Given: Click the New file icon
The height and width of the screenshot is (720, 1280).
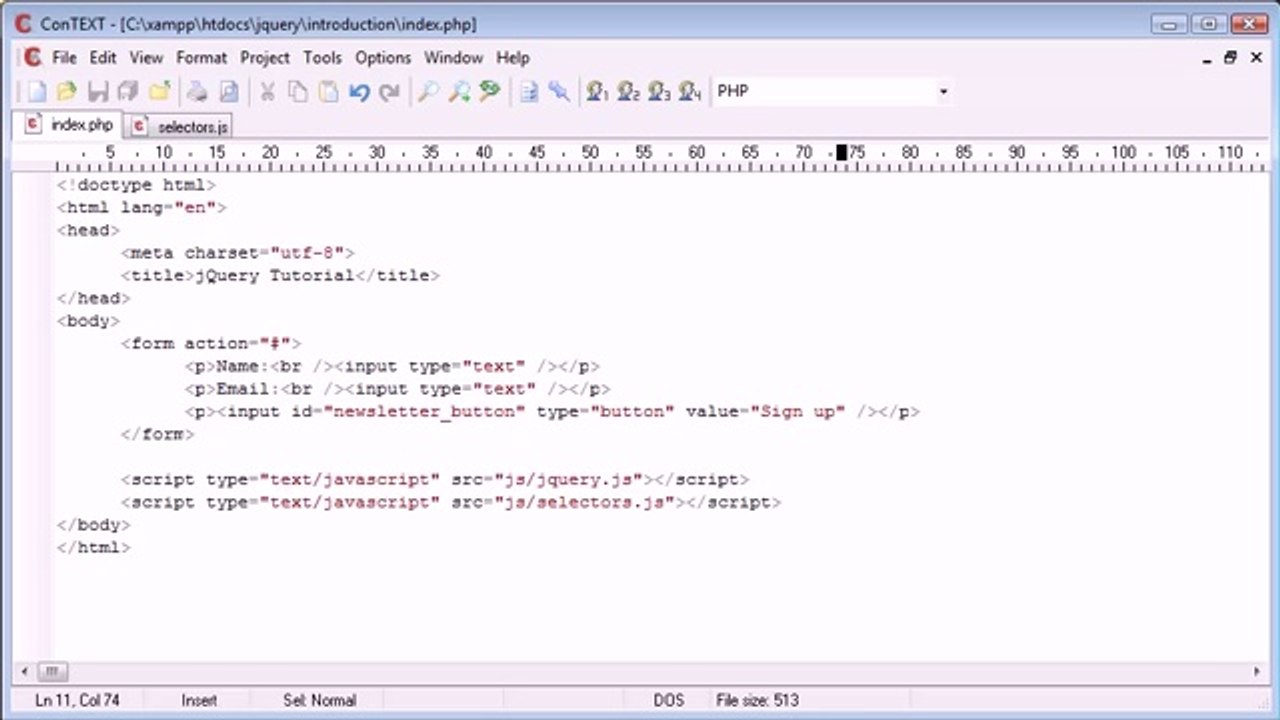Looking at the screenshot, I should [x=37, y=92].
